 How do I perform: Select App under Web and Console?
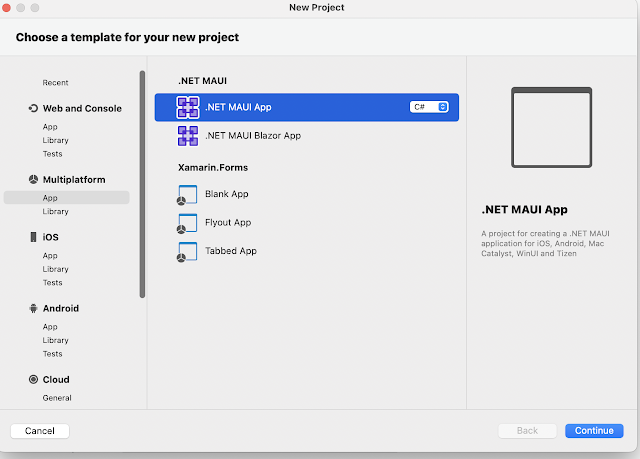pos(50,127)
